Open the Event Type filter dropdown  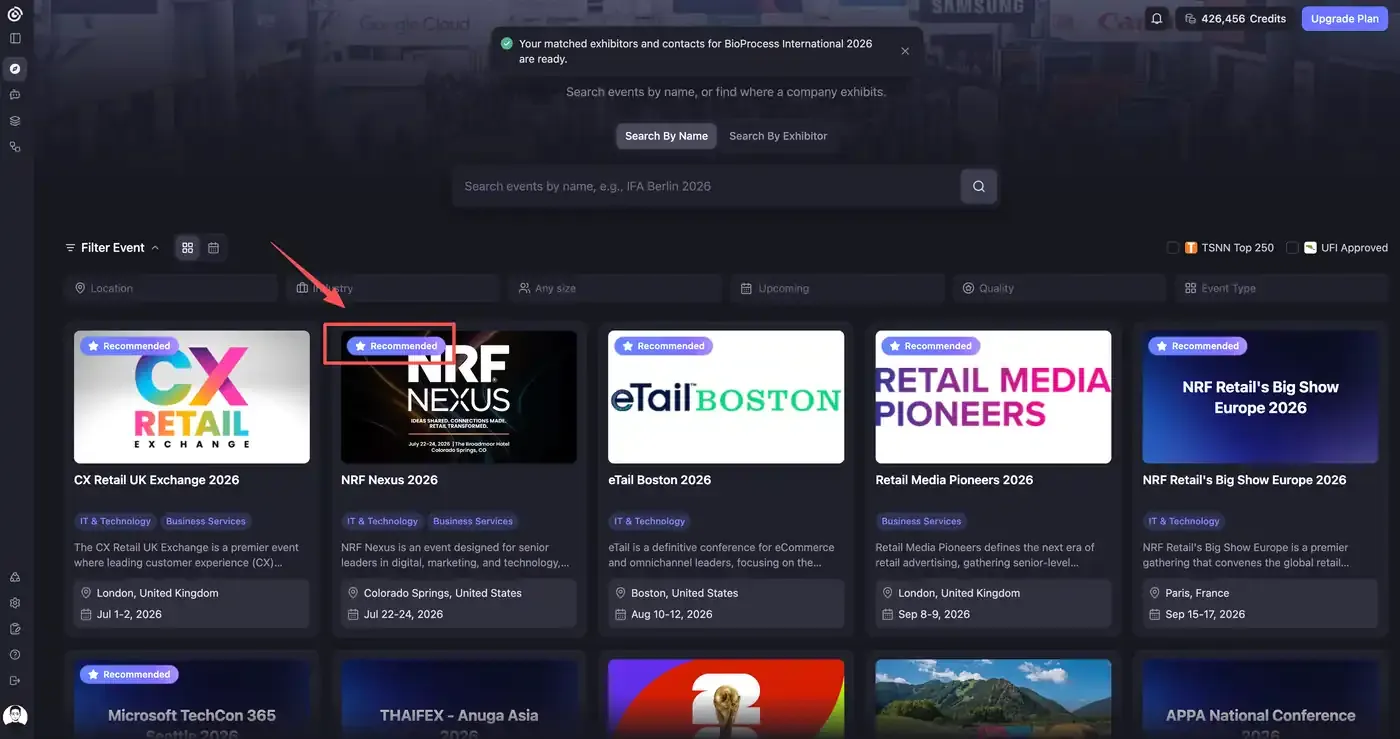tap(1282, 288)
